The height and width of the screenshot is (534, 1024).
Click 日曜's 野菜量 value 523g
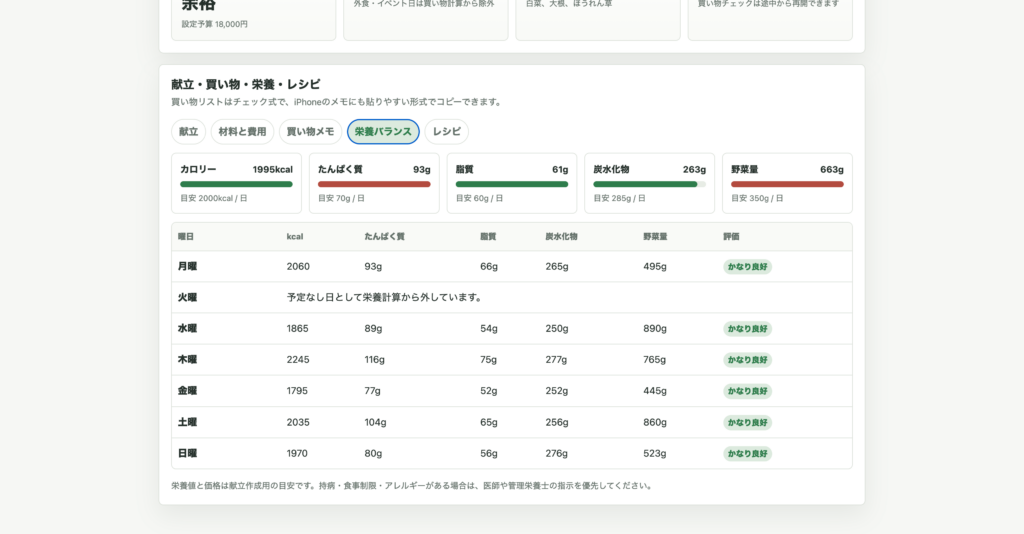point(654,453)
